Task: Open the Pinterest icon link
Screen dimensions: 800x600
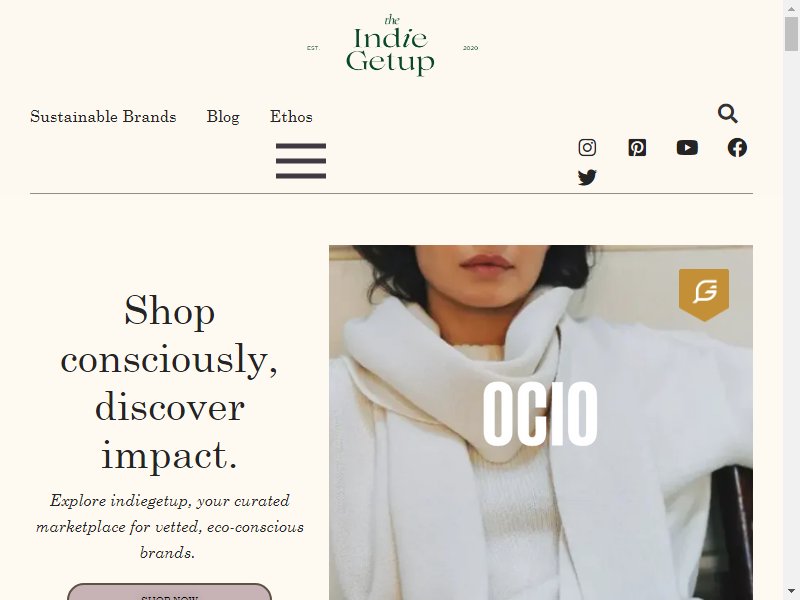Action: pos(637,147)
